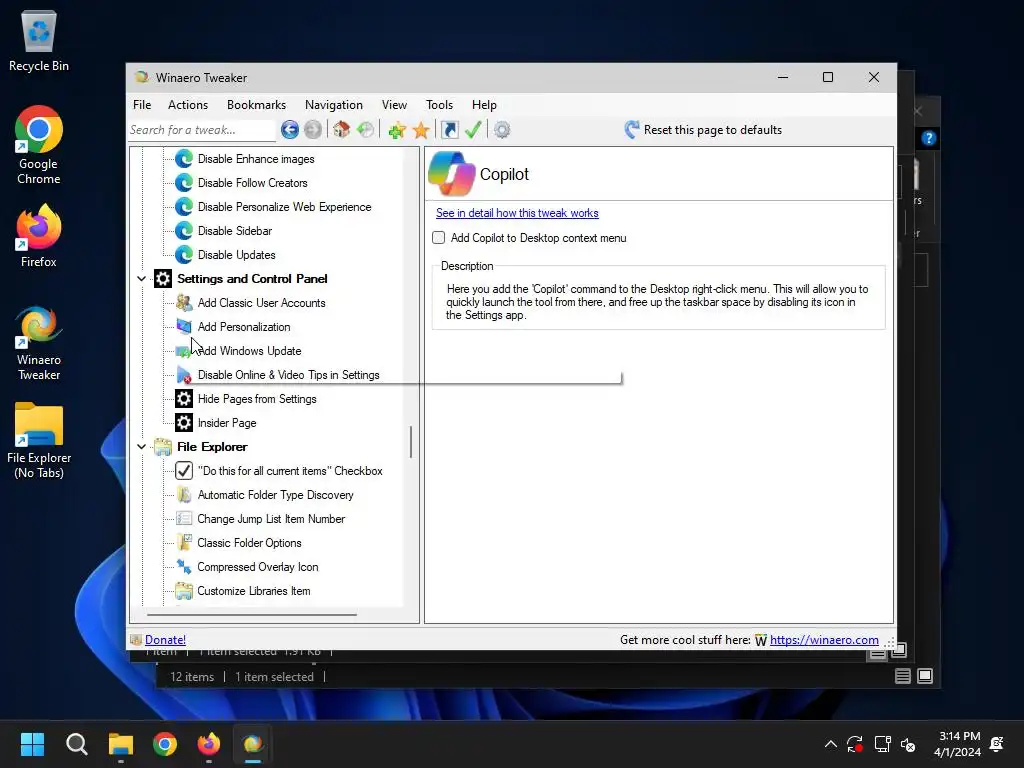This screenshot has height=768, width=1024.
Task: Open the notification bell icon
Action: [x=997, y=744]
